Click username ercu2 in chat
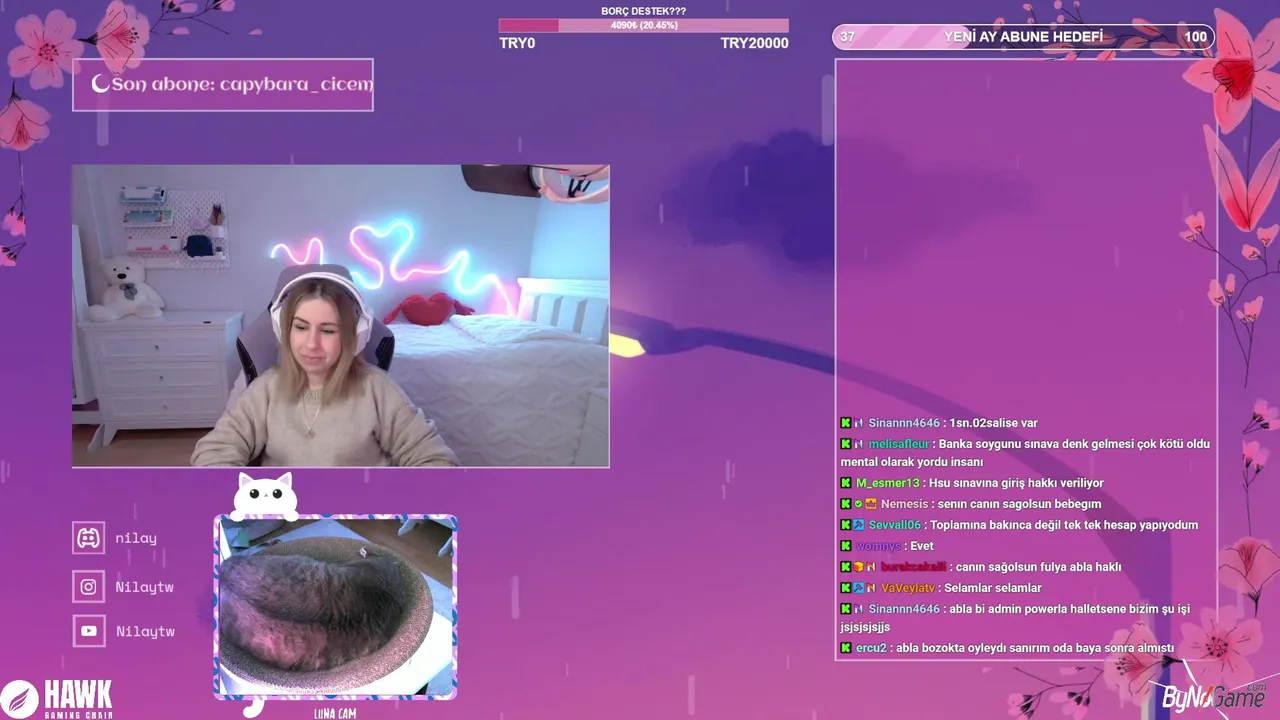The image size is (1280, 720). click(x=871, y=648)
